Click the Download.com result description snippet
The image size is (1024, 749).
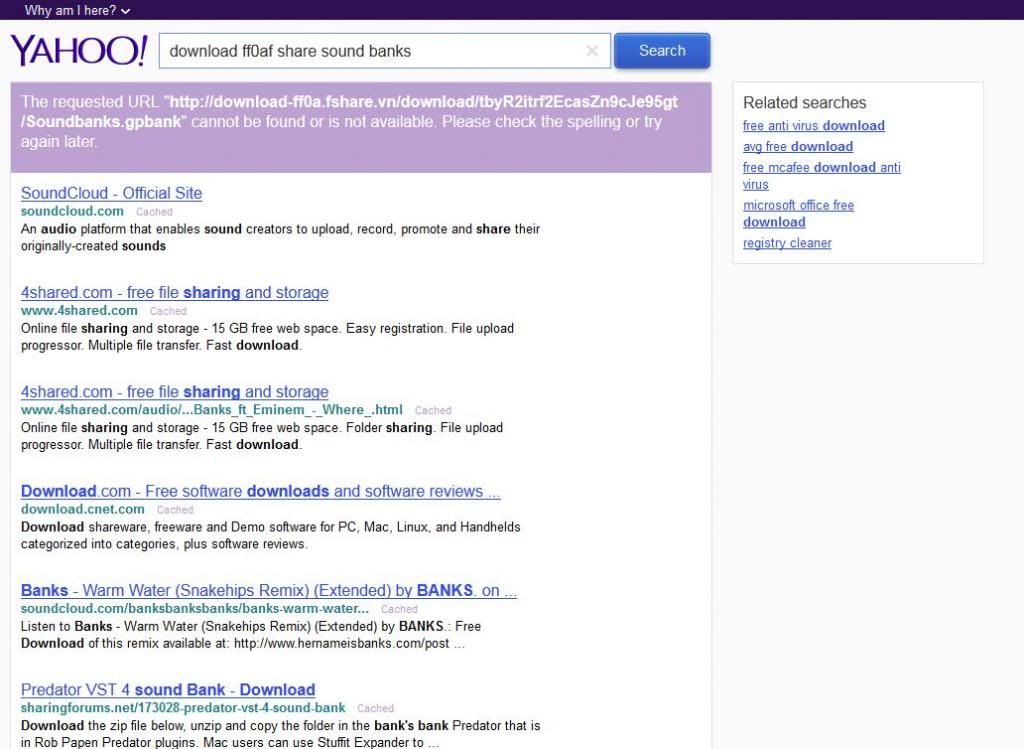point(270,535)
